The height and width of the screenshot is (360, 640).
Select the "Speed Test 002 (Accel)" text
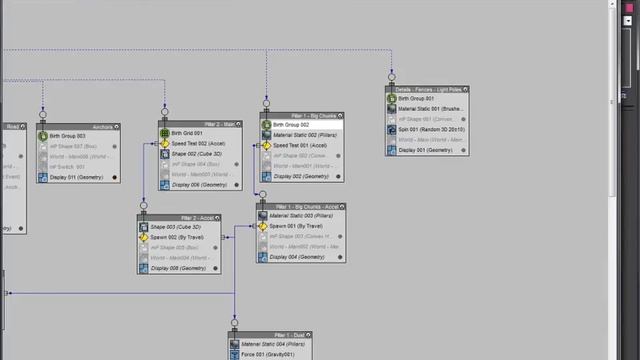pyautogui.click(x=198, y=144)
